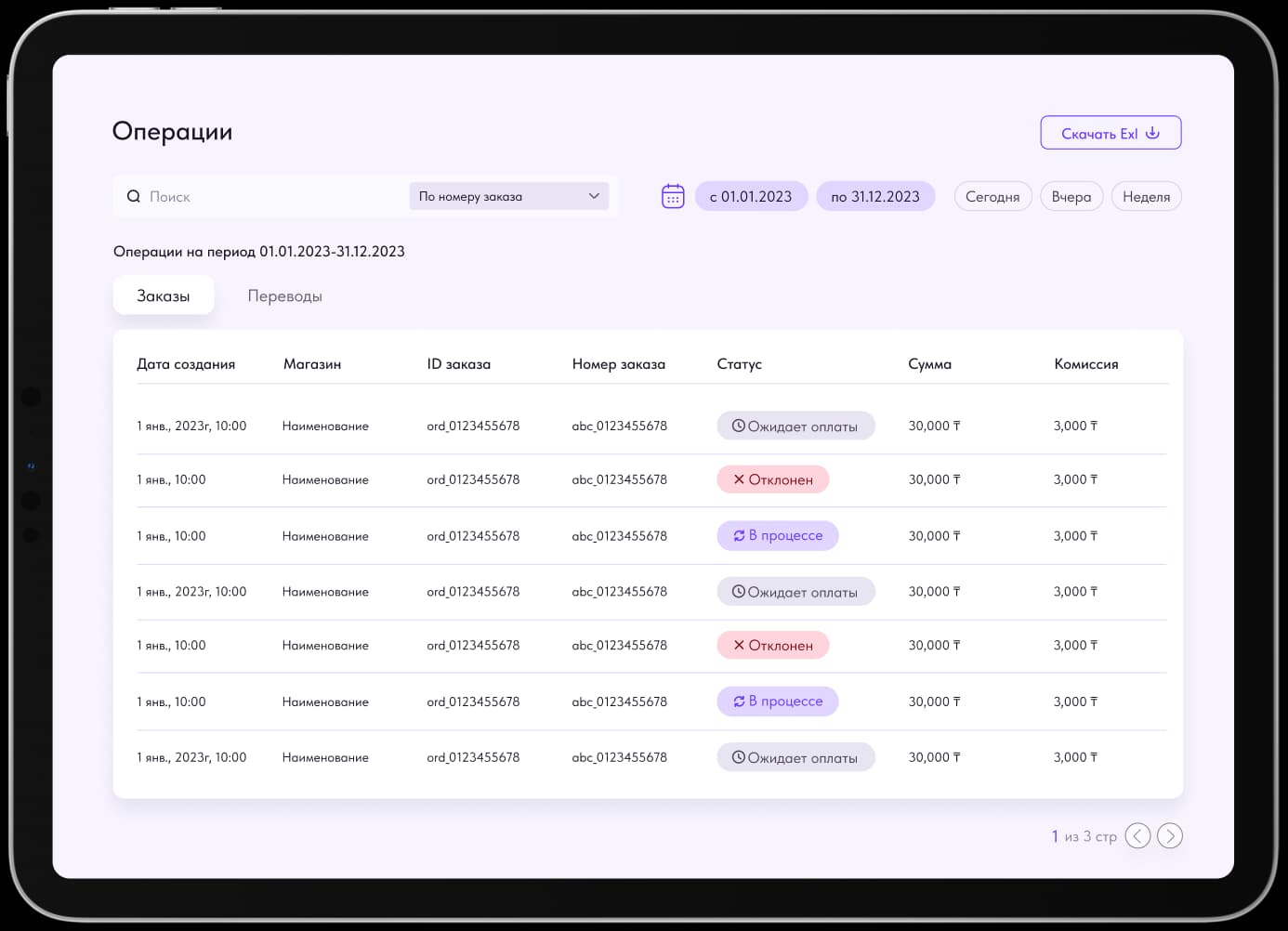This screenshot has height=931, width=1288.
Task: Click the Магазин column header
Action: (312, 364)
